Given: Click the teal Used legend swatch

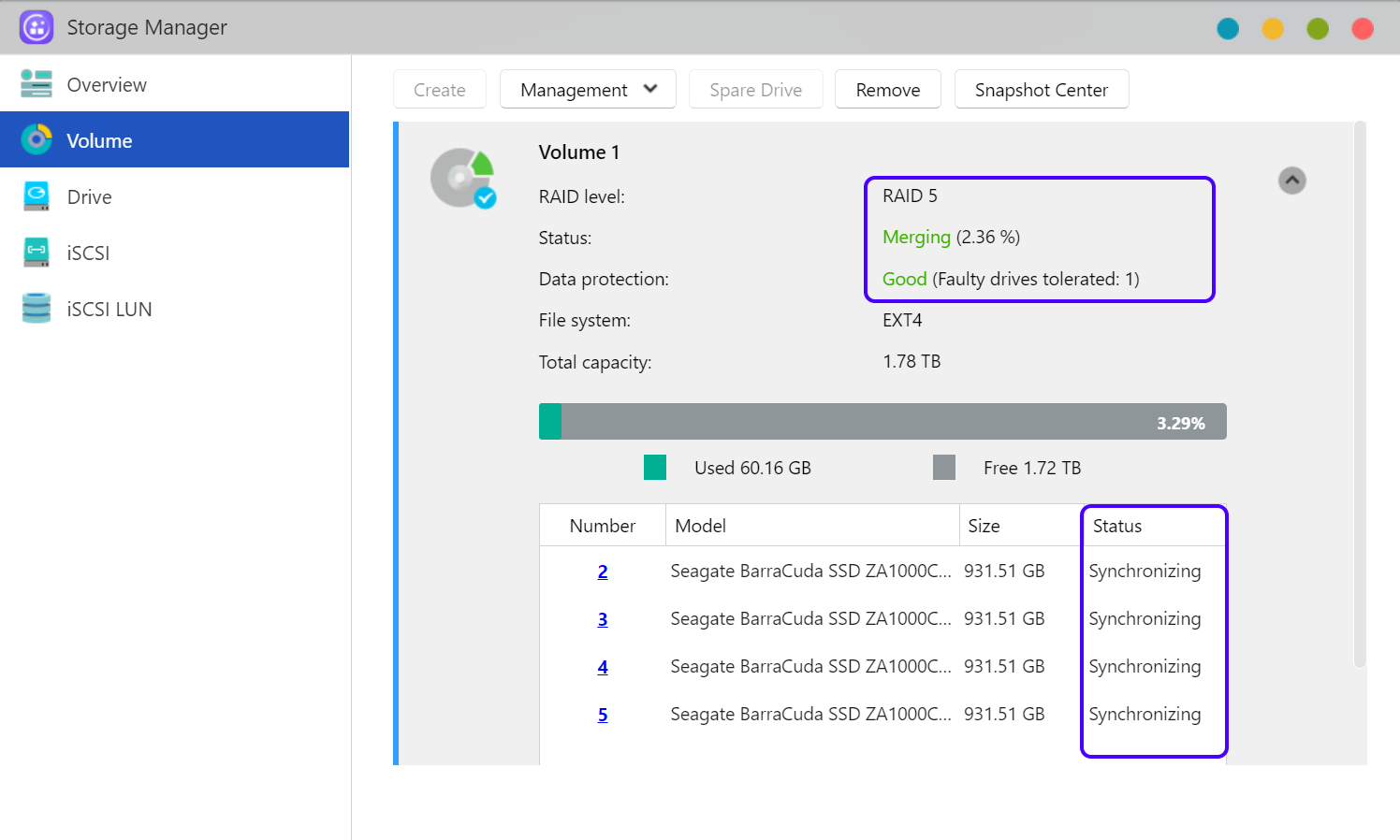Looking at the screenshot, I should 655,468.
